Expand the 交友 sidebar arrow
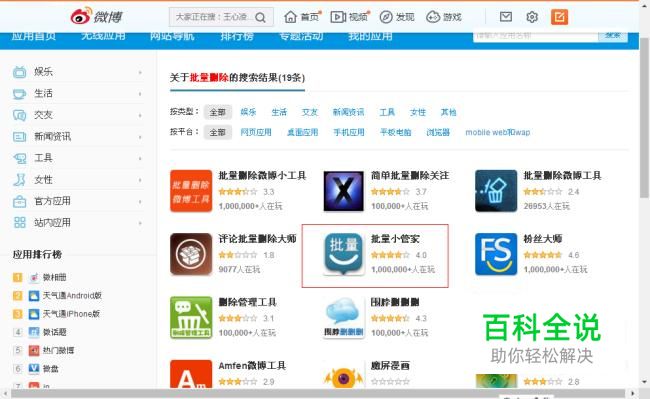This screenshot has height=399, width=650. coord(140,115)
